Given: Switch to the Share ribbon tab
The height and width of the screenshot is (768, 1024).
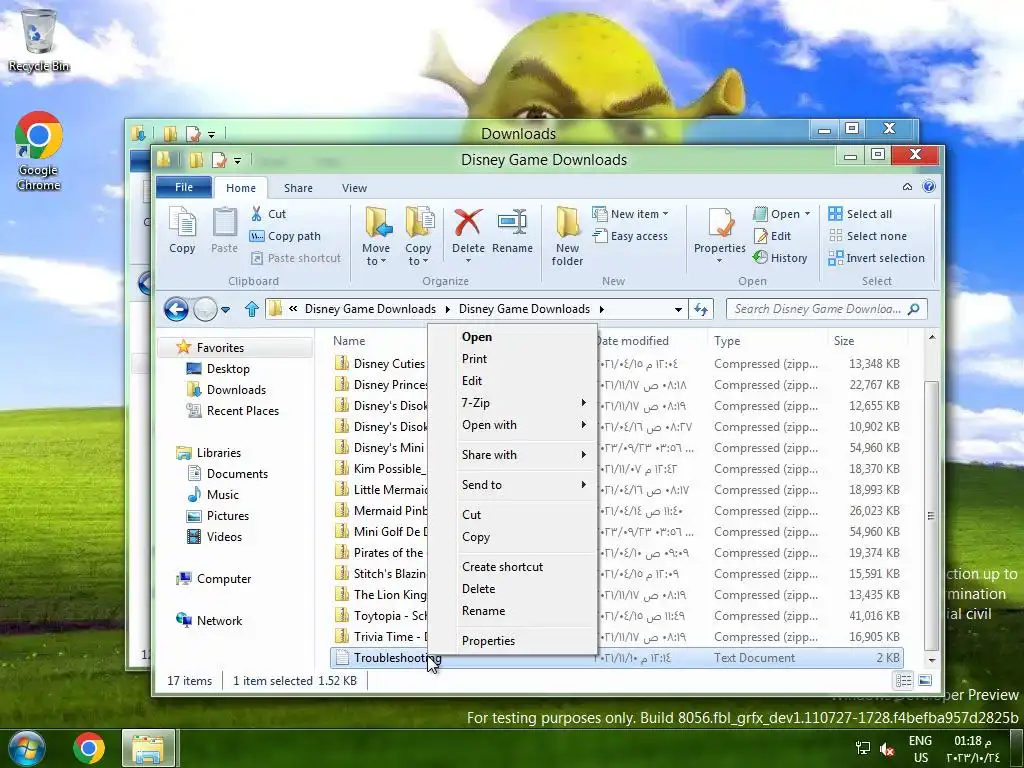Looking at the screenshot, I should pos(298,188).
